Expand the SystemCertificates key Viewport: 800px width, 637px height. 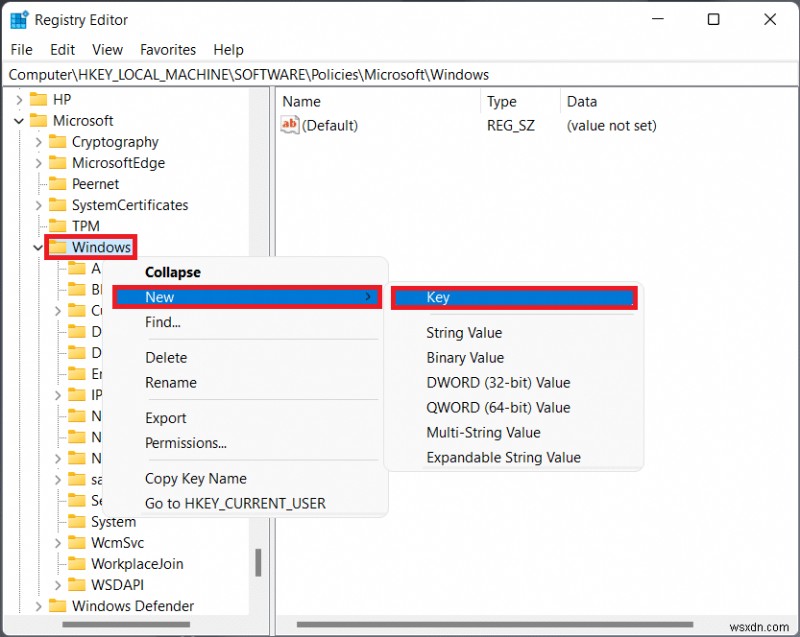click(x=38, y=205)
